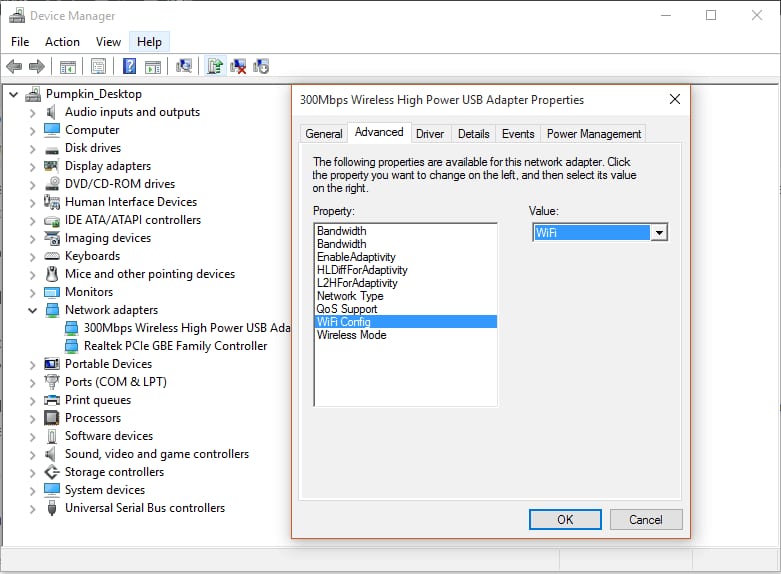Select the WiFi Config property
Viewport: 781px width, 574px height.
pos(406,322)
